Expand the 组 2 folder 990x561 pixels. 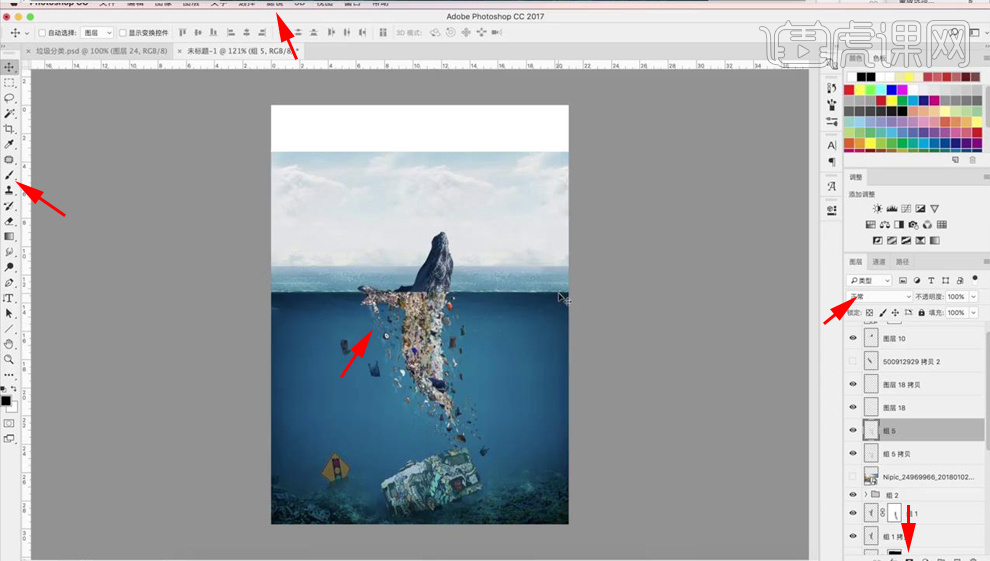point(866,495)
